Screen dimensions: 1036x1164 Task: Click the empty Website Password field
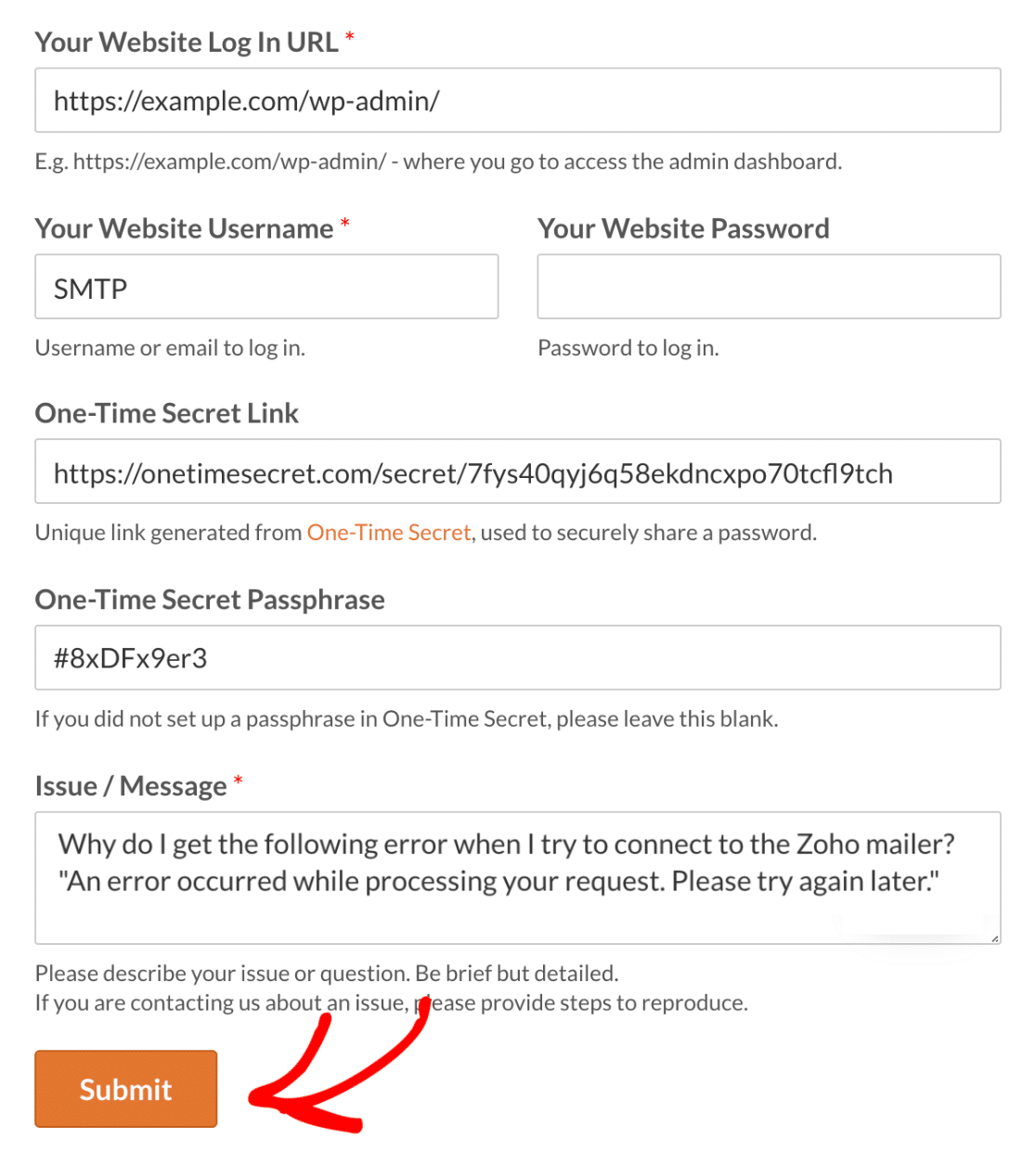click(x=769, y=287)
